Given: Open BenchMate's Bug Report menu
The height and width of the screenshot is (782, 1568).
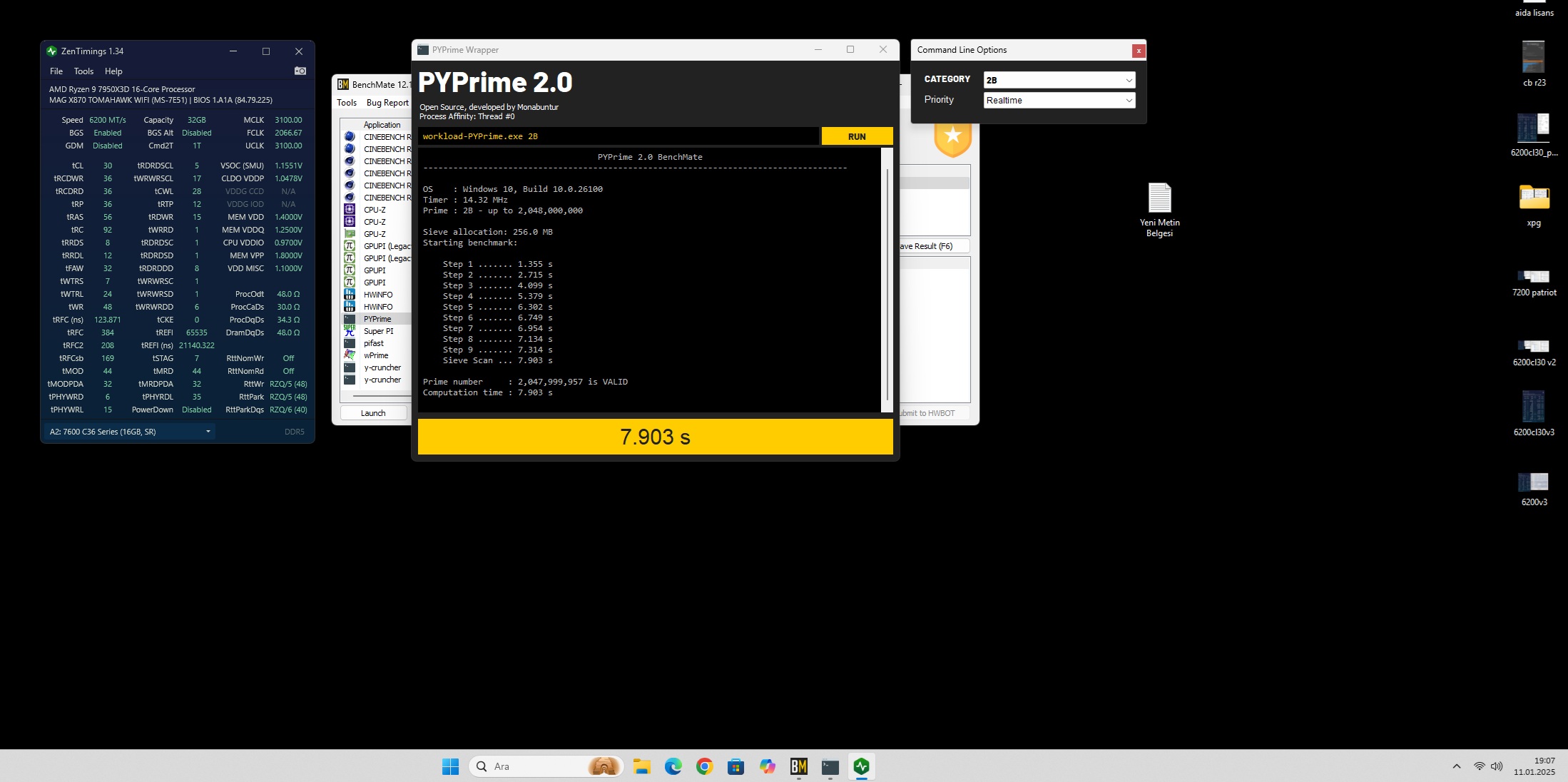Looking at the screenshot, I should 387,103.
